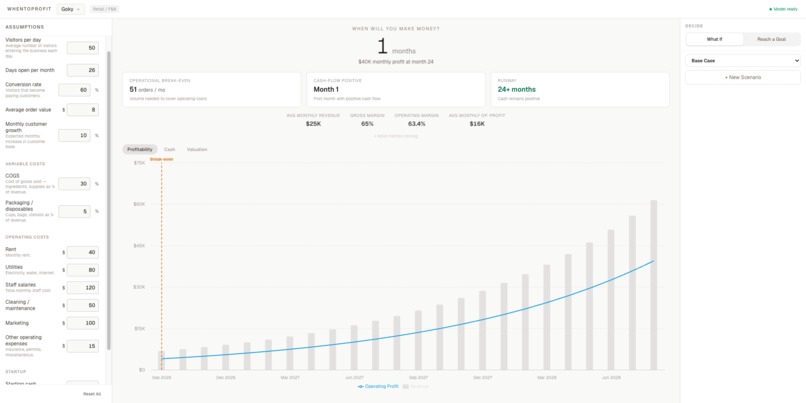The height and width of the screenshot is (403, 806).
Task: Click the WHENTOPROFIT logo
Action: coord(29,9)
